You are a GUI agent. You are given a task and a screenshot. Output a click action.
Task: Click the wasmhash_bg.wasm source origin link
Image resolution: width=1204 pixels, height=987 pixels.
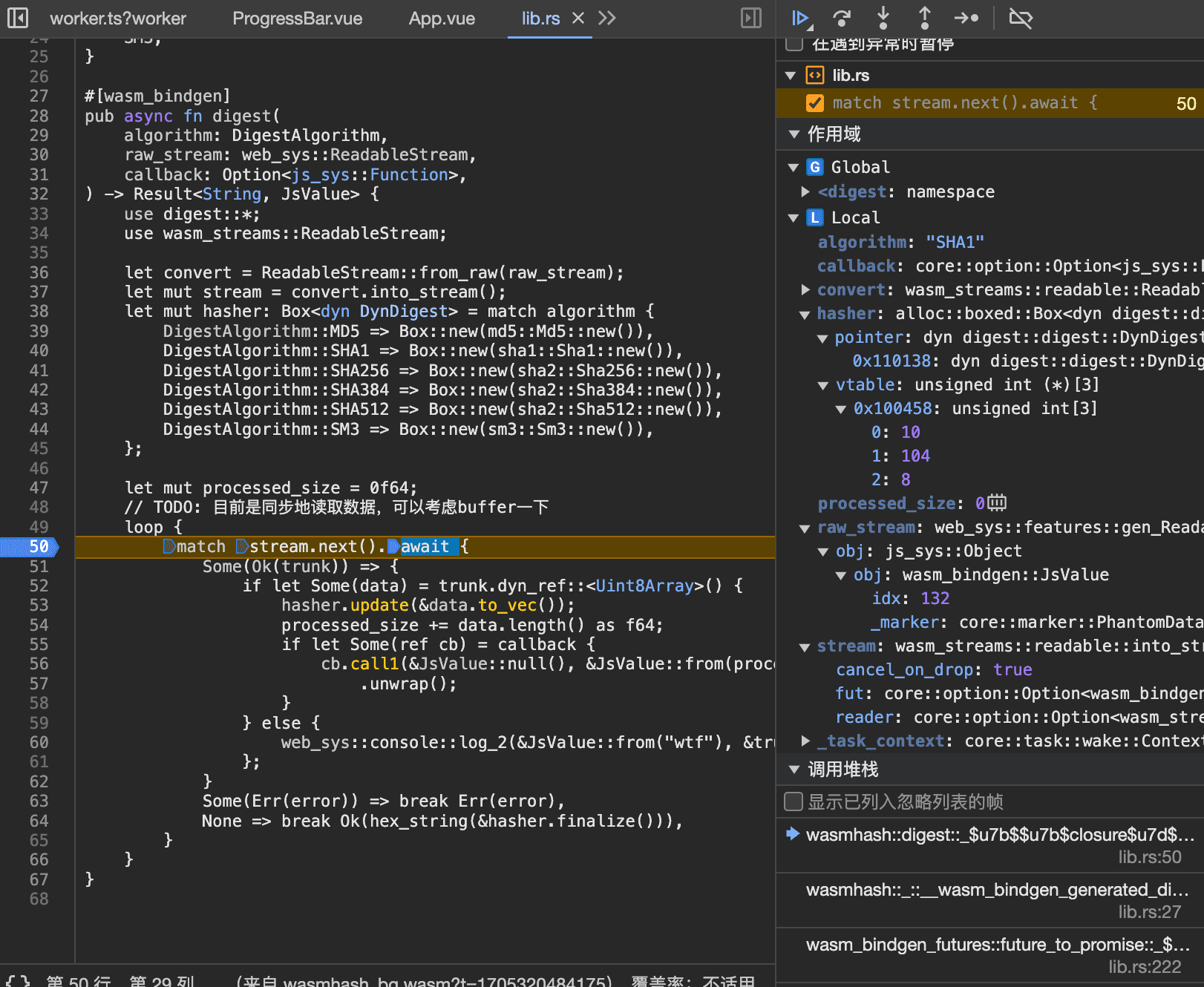pos(448,981)
